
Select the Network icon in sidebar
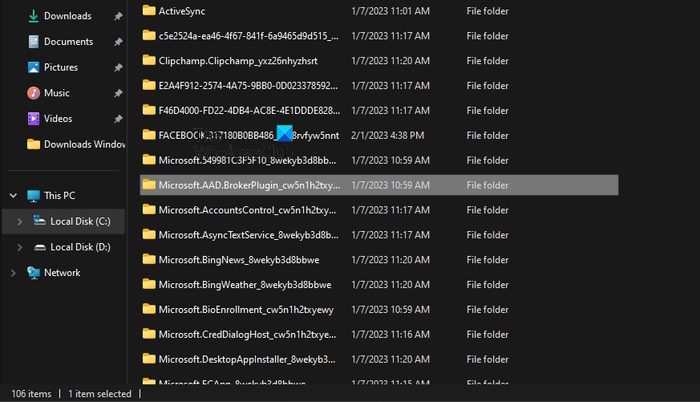(x=33, y=272)
